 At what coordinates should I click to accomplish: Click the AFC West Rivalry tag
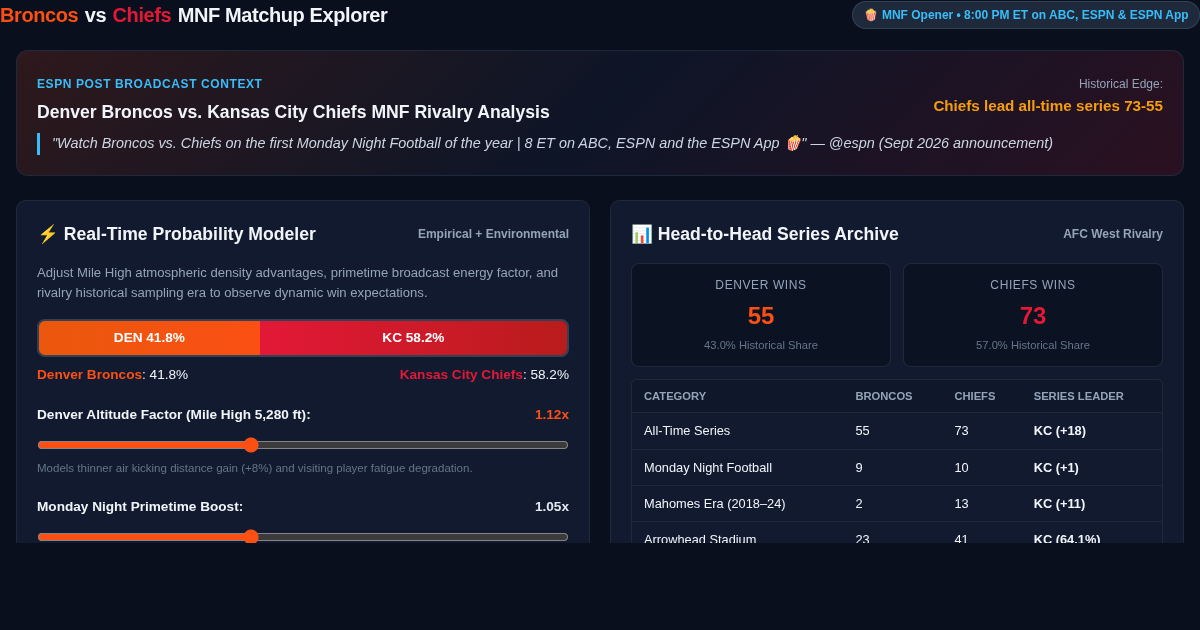click(x=1113, y=234)
